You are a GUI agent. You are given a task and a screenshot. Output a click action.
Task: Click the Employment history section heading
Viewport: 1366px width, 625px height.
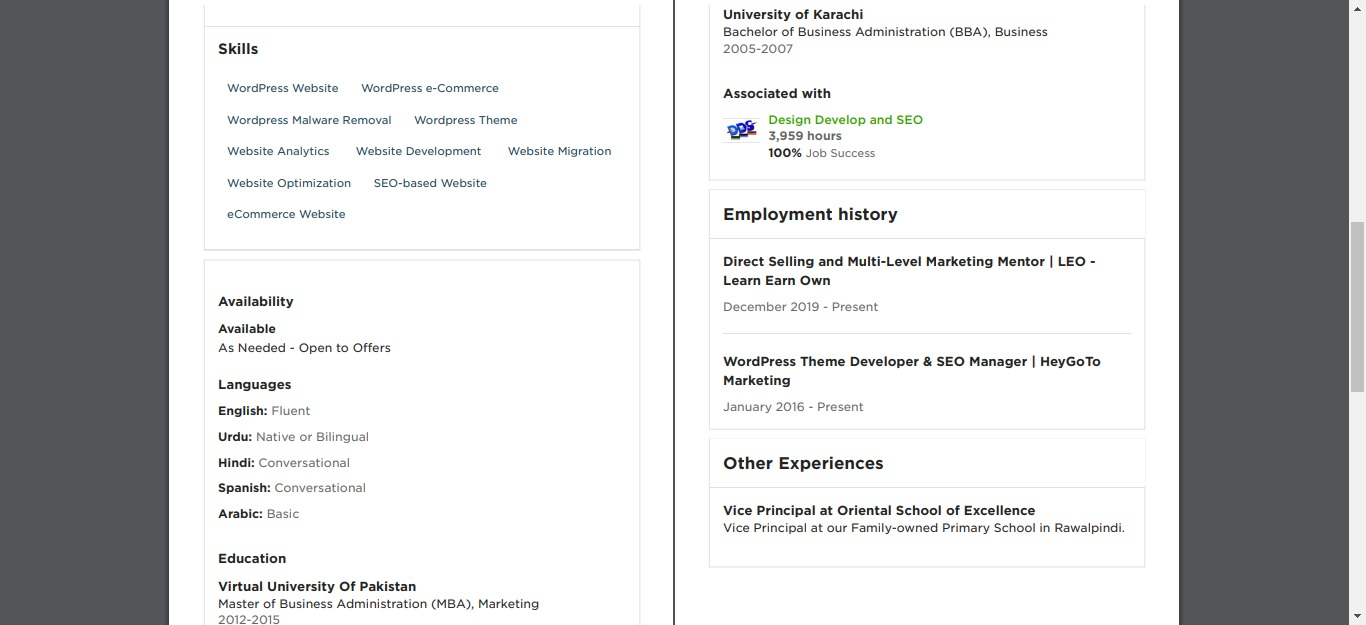[x=810, y=214]
